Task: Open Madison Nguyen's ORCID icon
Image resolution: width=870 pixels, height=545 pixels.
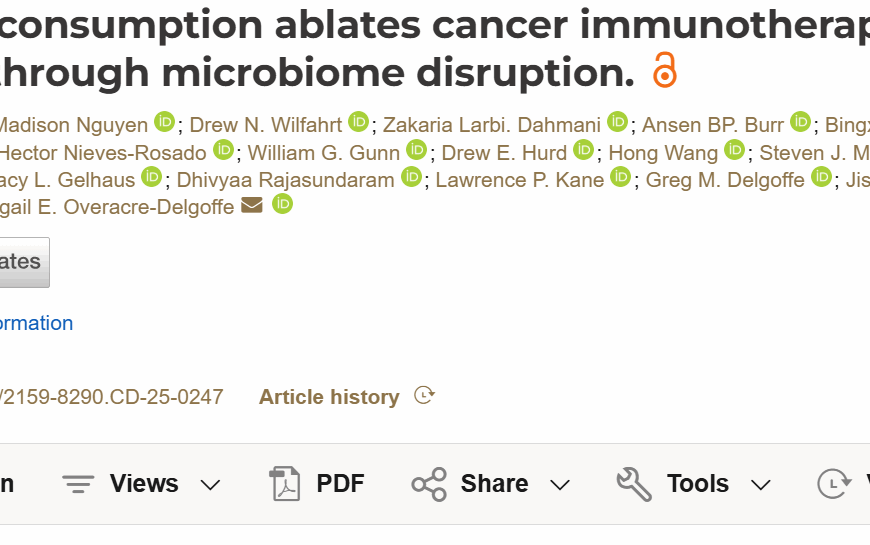Action: 164,122
